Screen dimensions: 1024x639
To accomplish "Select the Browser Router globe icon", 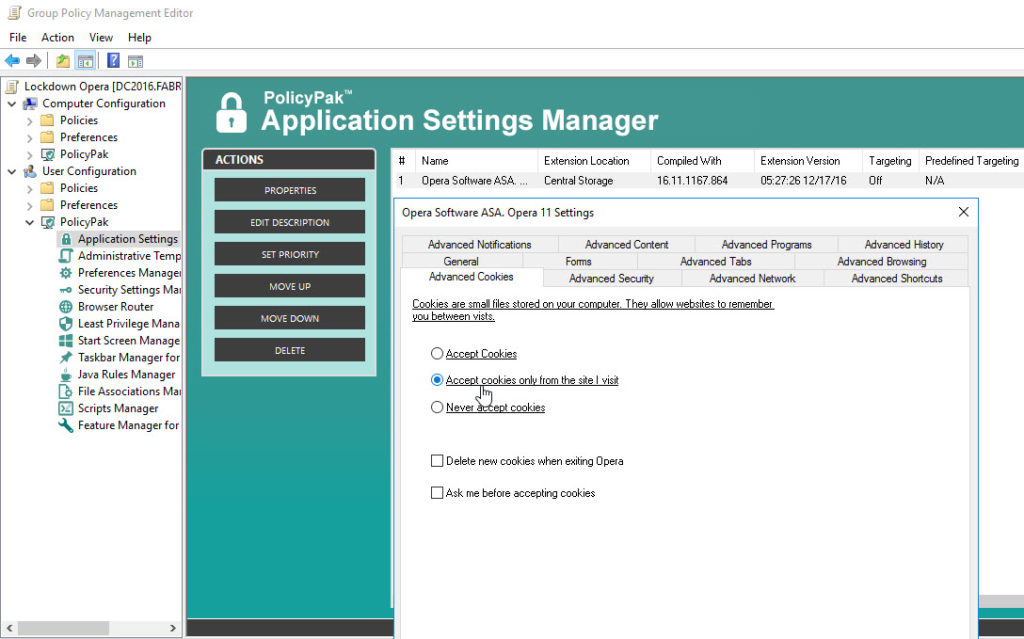I will point(66,307).
